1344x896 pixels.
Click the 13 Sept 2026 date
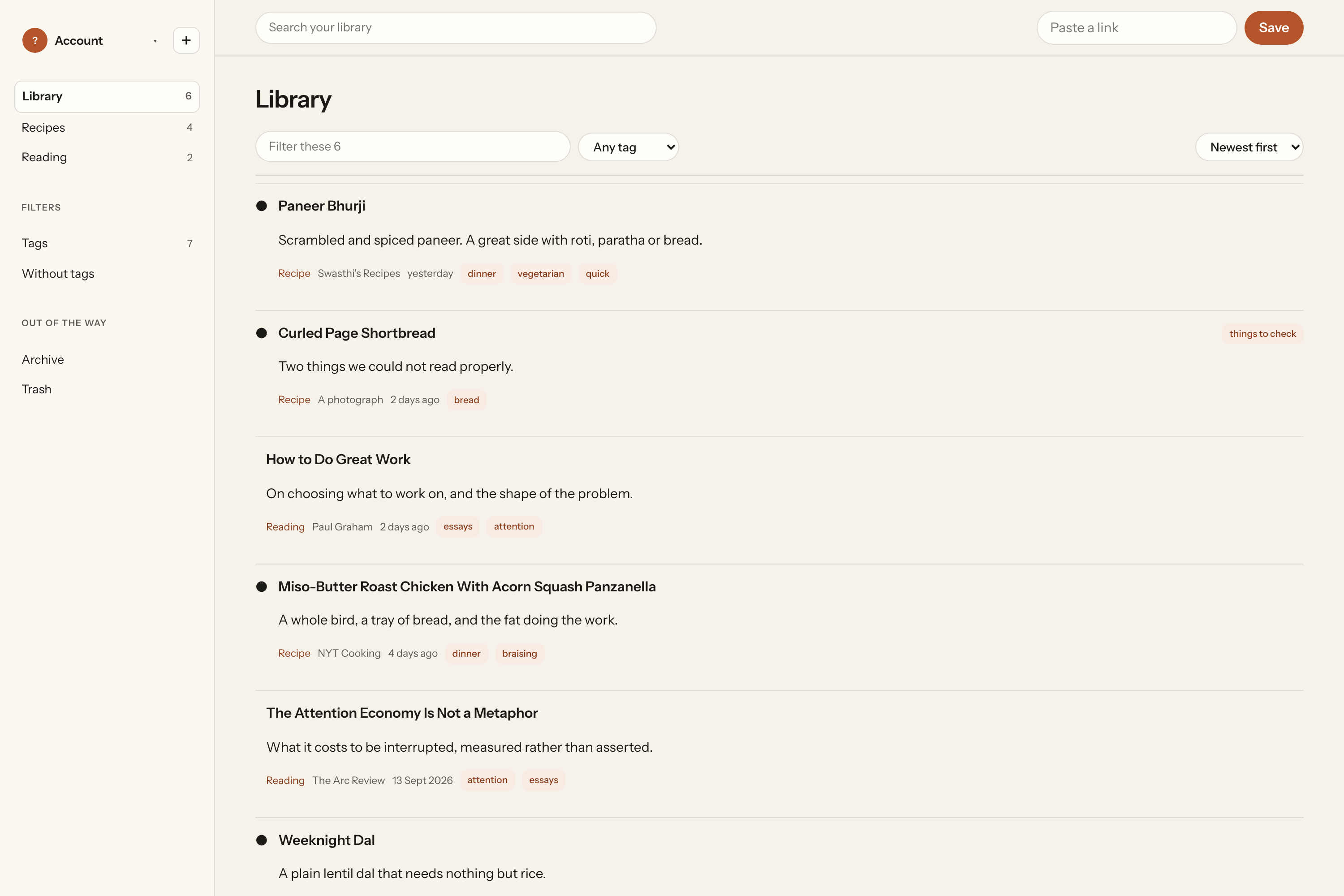click(422, 780)
